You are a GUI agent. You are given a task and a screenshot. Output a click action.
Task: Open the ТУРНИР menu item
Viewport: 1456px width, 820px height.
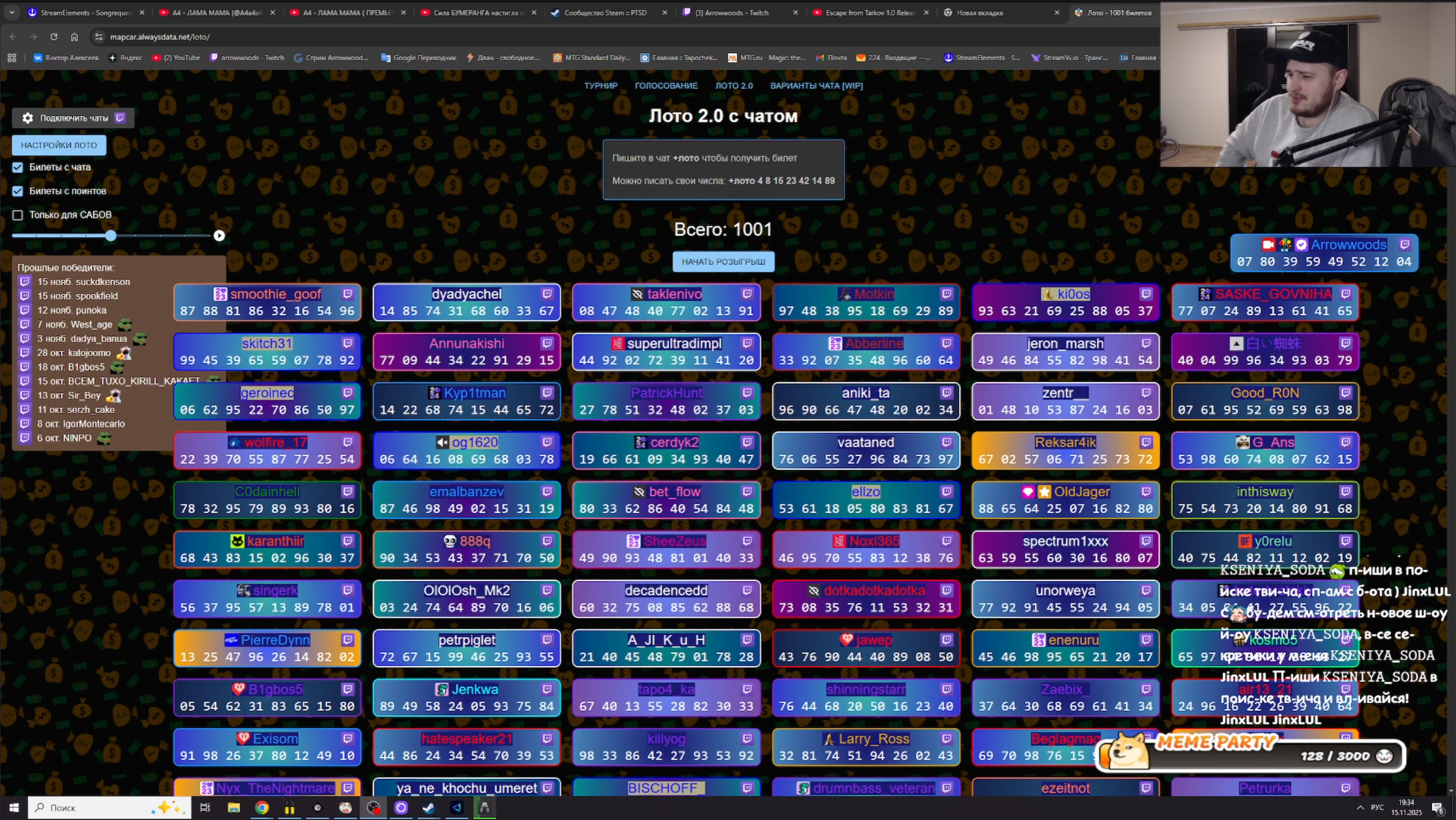coord(600,85)
